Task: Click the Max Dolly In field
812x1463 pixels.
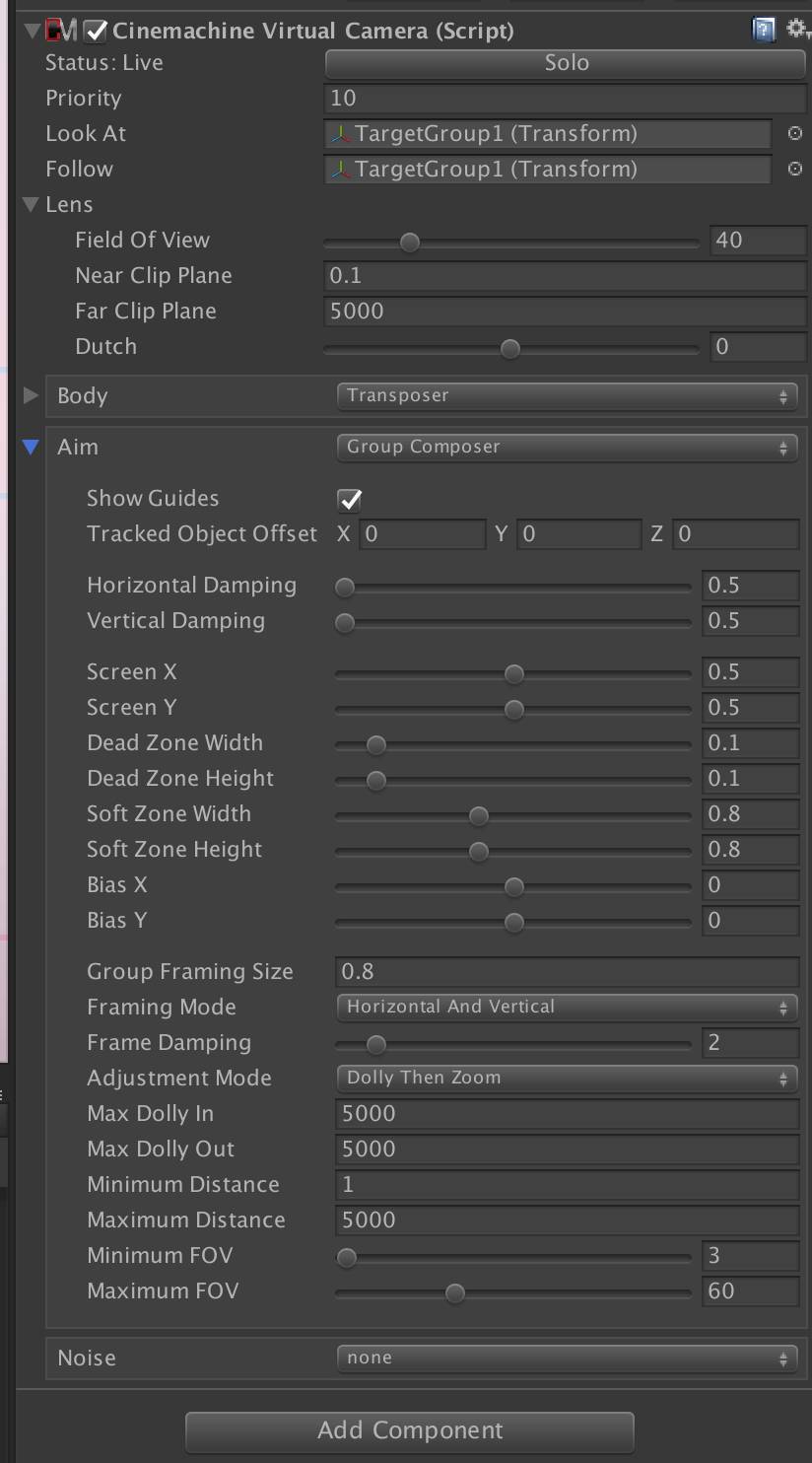Action: click(568, 1114)
